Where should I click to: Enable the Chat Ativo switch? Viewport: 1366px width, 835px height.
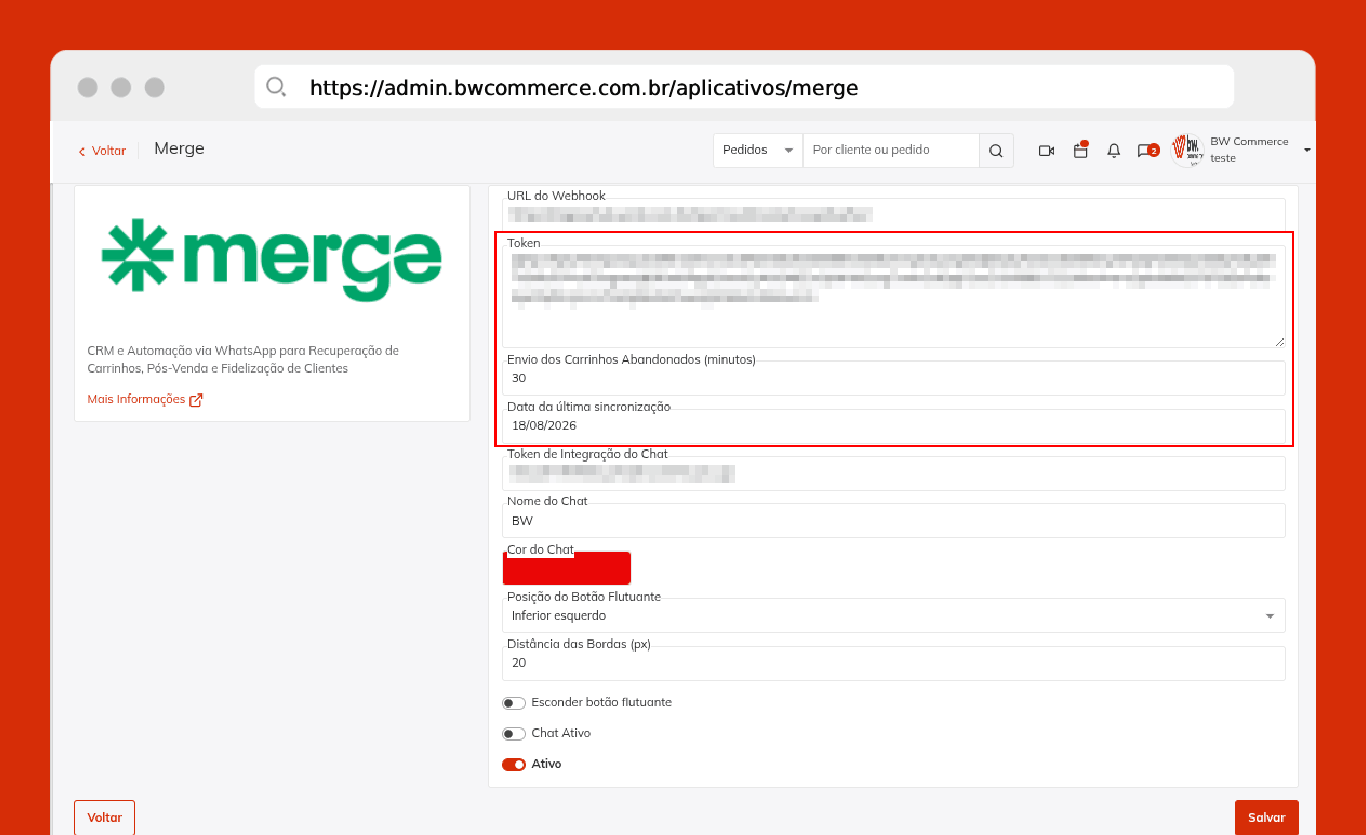point(514,734)
